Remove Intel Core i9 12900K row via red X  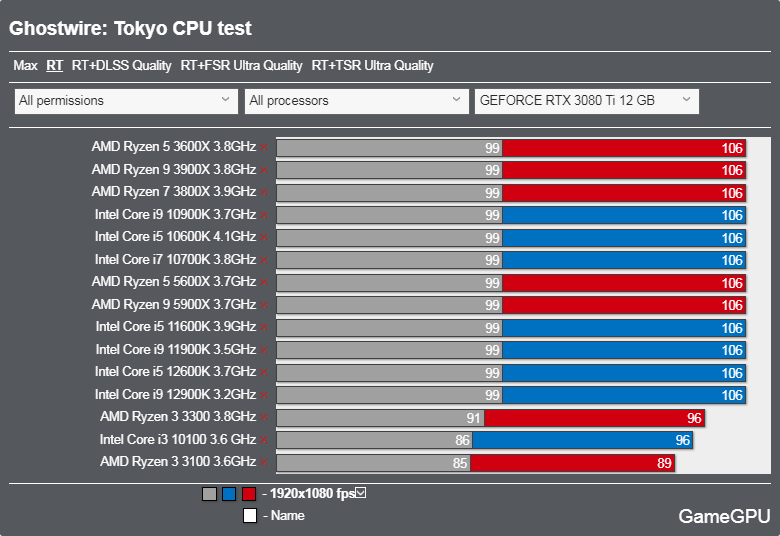[x=264, y=395]
